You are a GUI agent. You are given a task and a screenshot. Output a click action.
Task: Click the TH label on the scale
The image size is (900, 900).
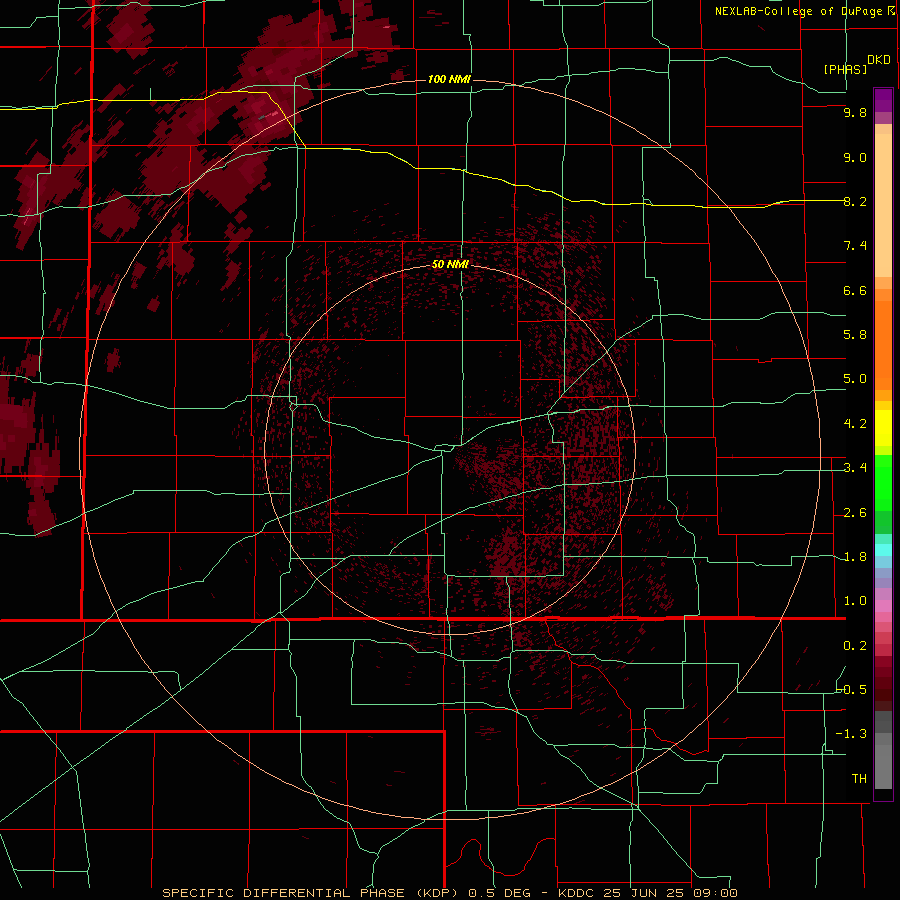[x=859, y=779]
